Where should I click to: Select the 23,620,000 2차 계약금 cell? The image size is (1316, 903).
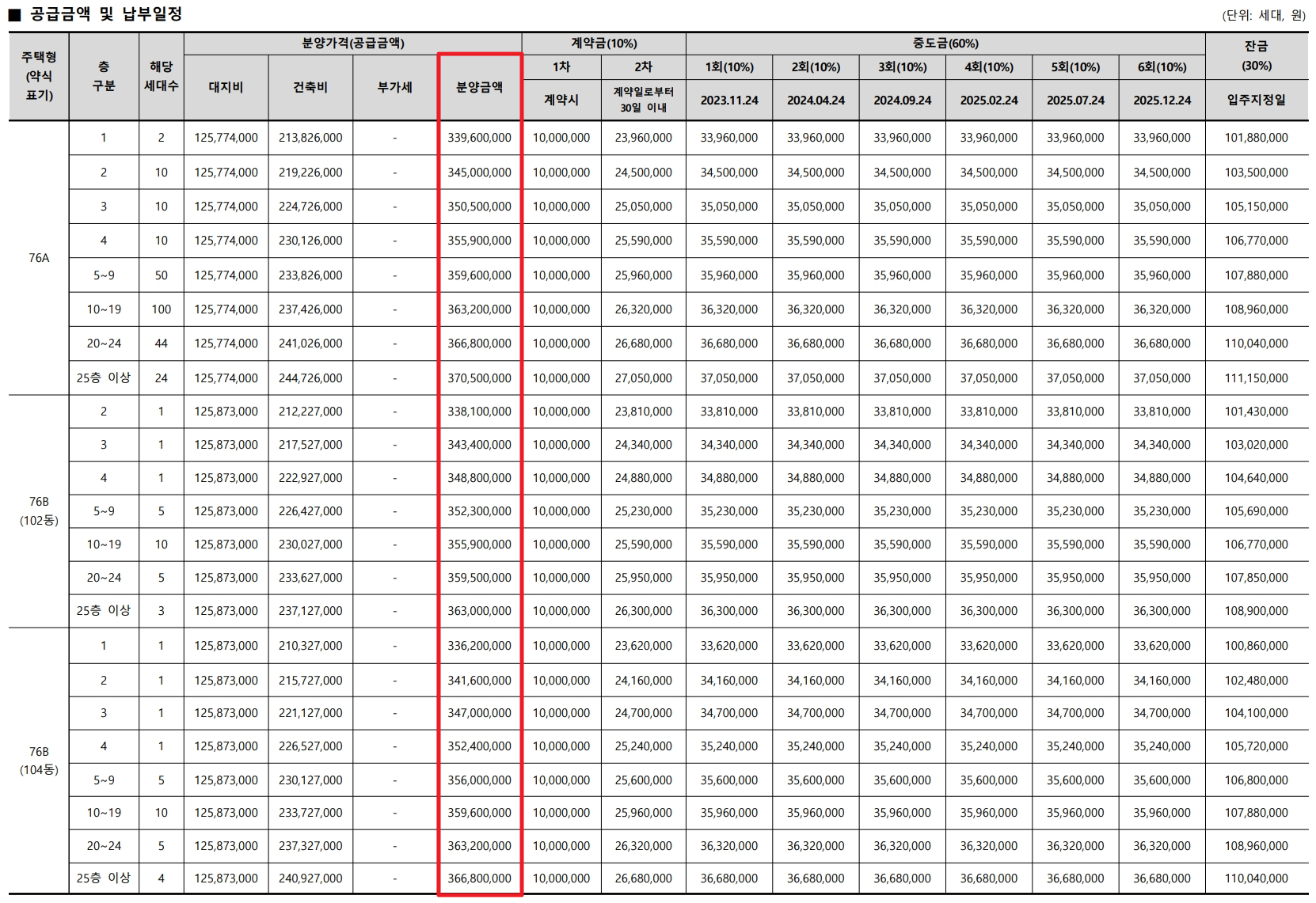point(643,646)
